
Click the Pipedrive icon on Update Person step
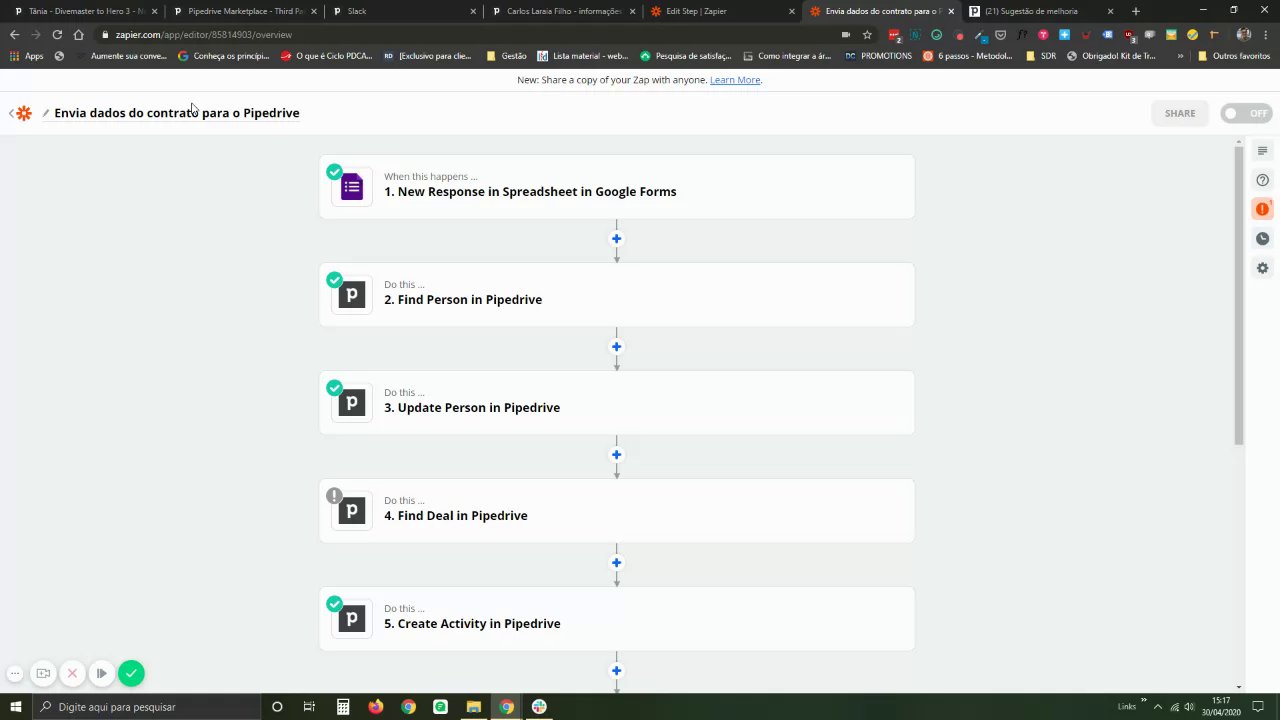click(351, 403)
